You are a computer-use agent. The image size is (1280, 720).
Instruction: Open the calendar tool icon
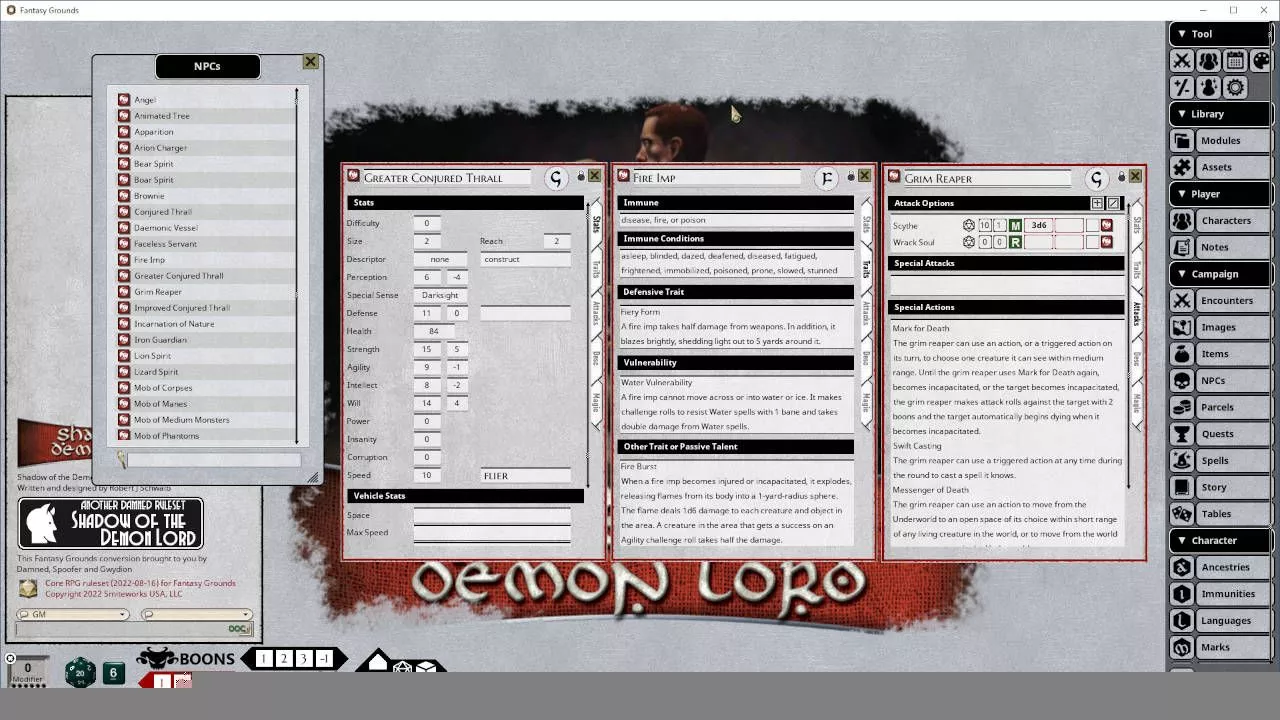[x=1235, y=61]
